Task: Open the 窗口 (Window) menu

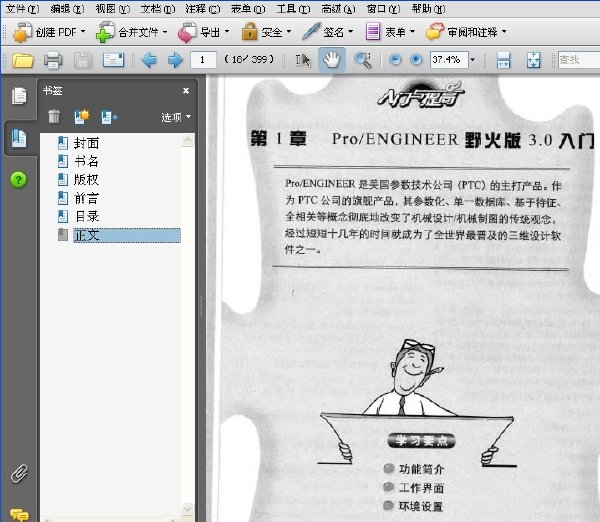Action: (383, 8)
